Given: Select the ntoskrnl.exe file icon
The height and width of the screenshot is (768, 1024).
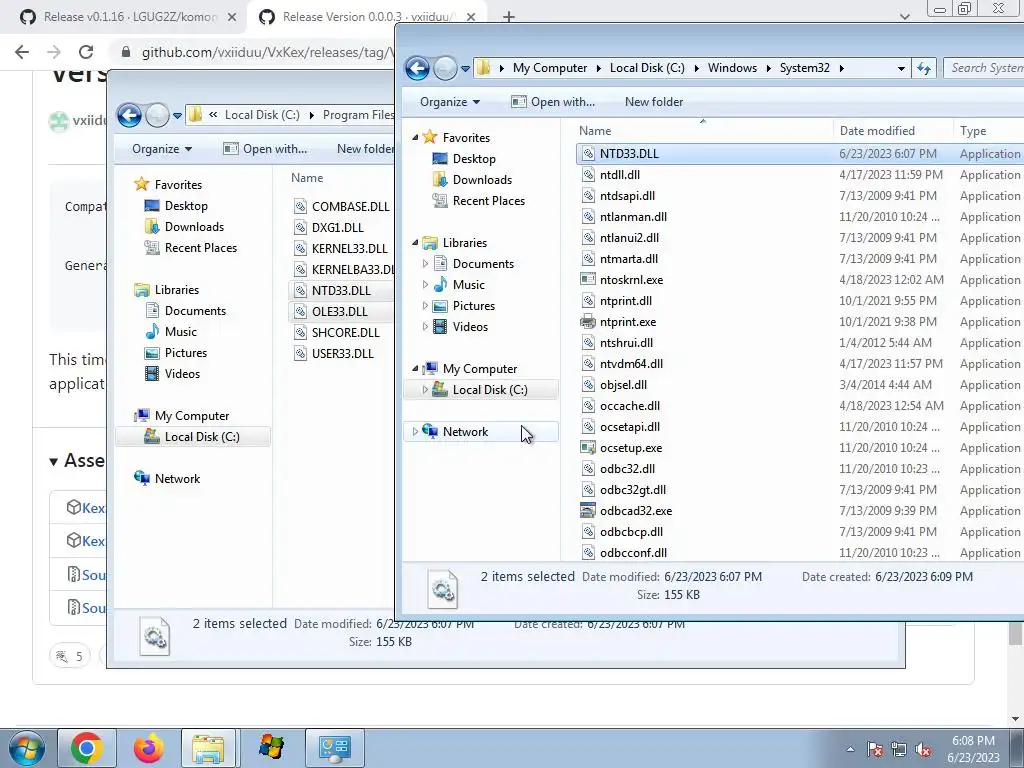Looking at the screenshot, I should (x=588, y=280).
